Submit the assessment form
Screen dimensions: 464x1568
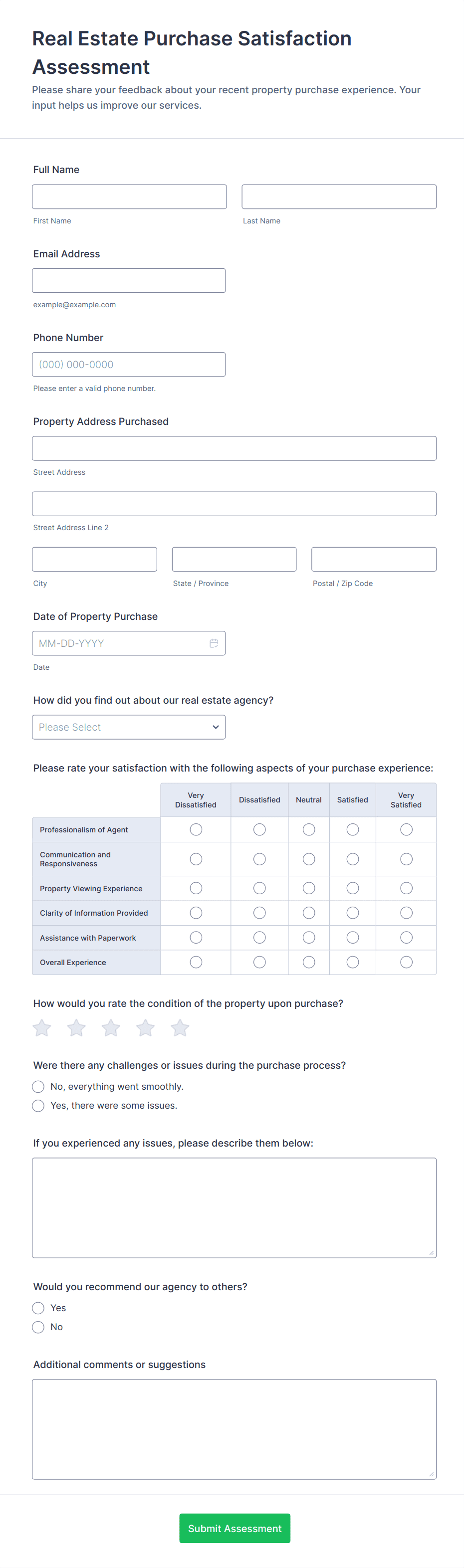[x=234, y=1528]
